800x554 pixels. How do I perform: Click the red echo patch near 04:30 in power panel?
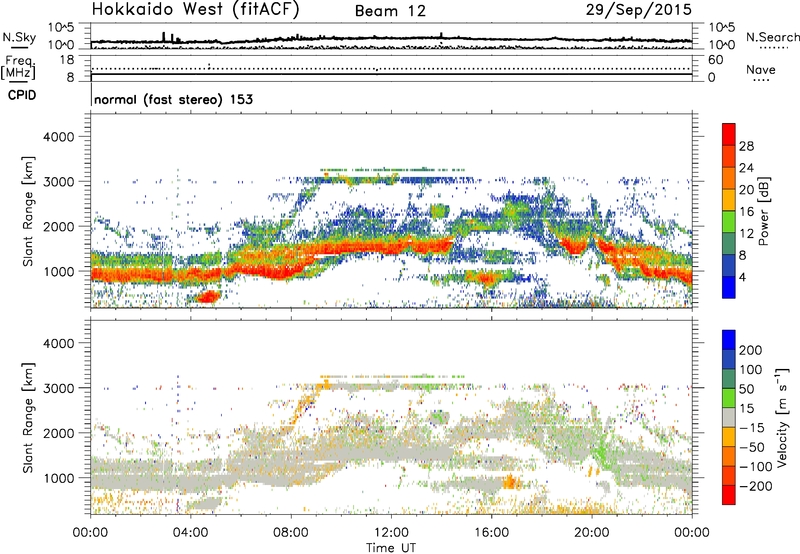point(208,296)
